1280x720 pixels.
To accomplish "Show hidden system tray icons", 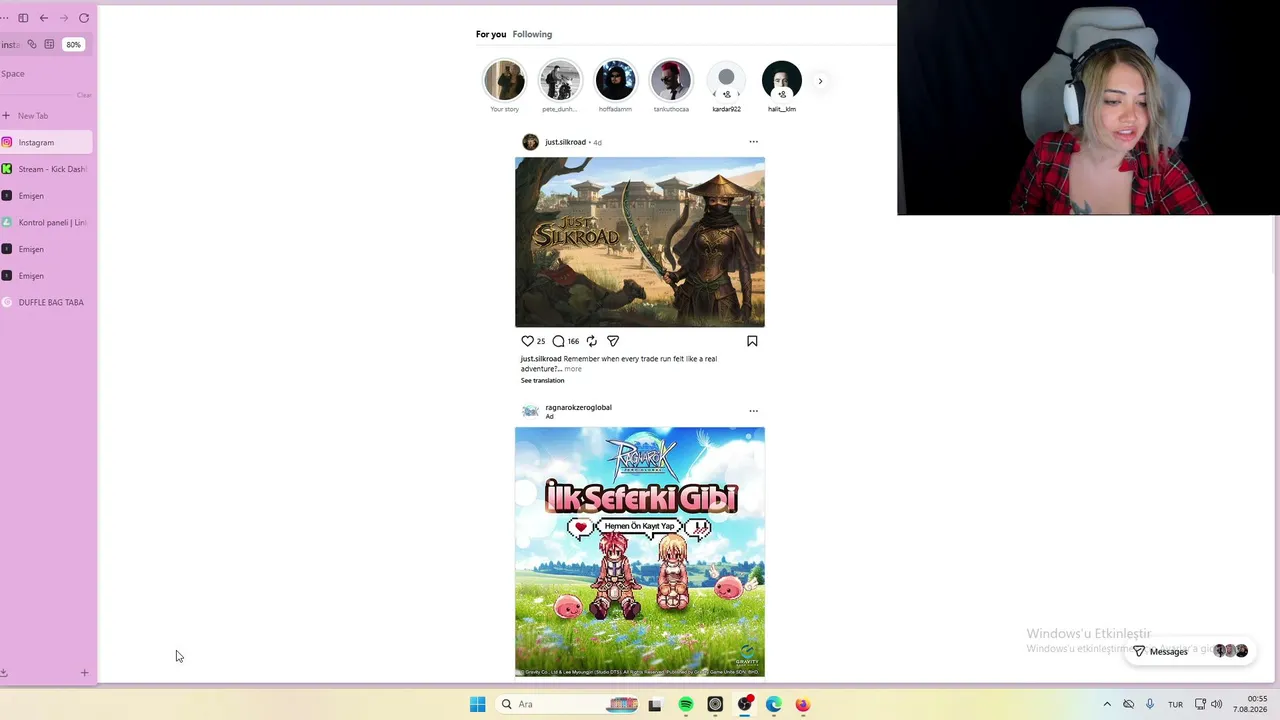I will point(1107,705).
